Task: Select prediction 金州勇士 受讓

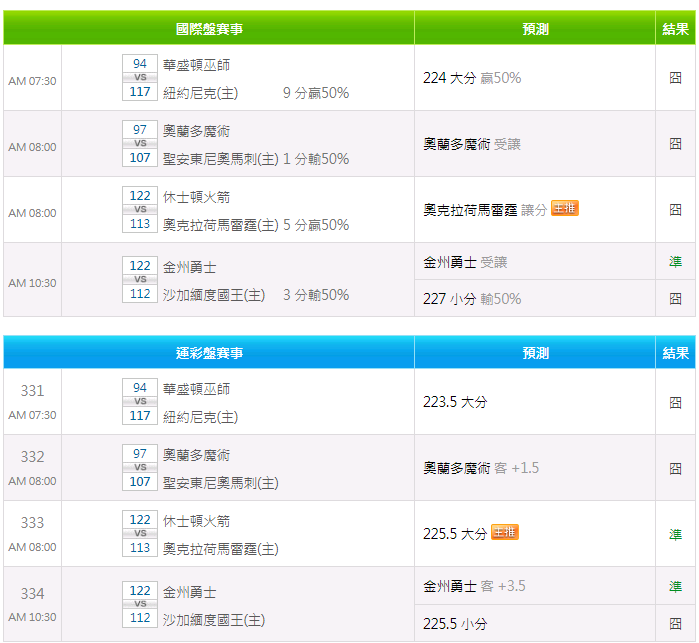Action: pyautogui.click(x=465, y=262)
